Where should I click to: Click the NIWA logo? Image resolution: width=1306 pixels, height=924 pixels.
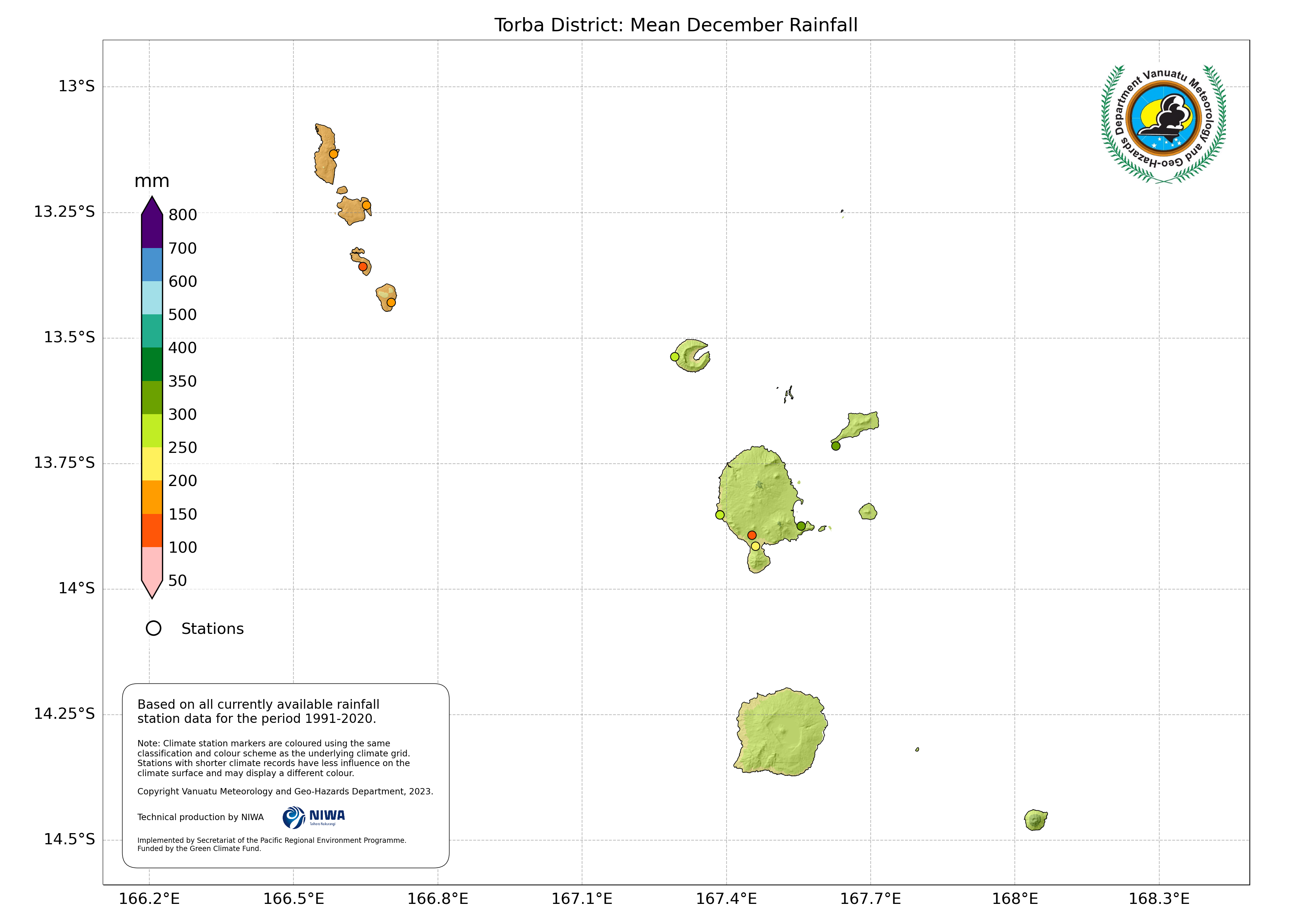(314, 817)
